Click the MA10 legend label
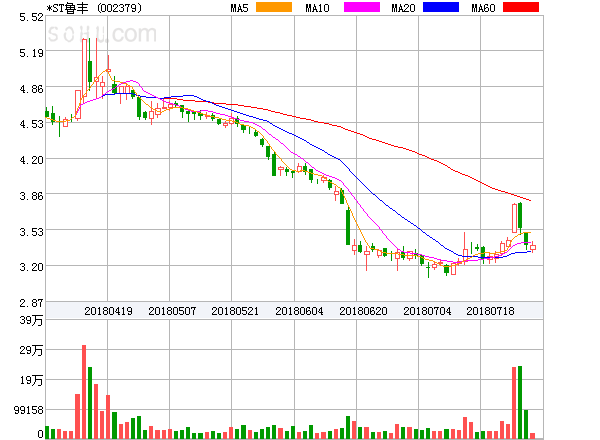Image resolution: width=600 pixels, height=440 pixels. (317, 8)
